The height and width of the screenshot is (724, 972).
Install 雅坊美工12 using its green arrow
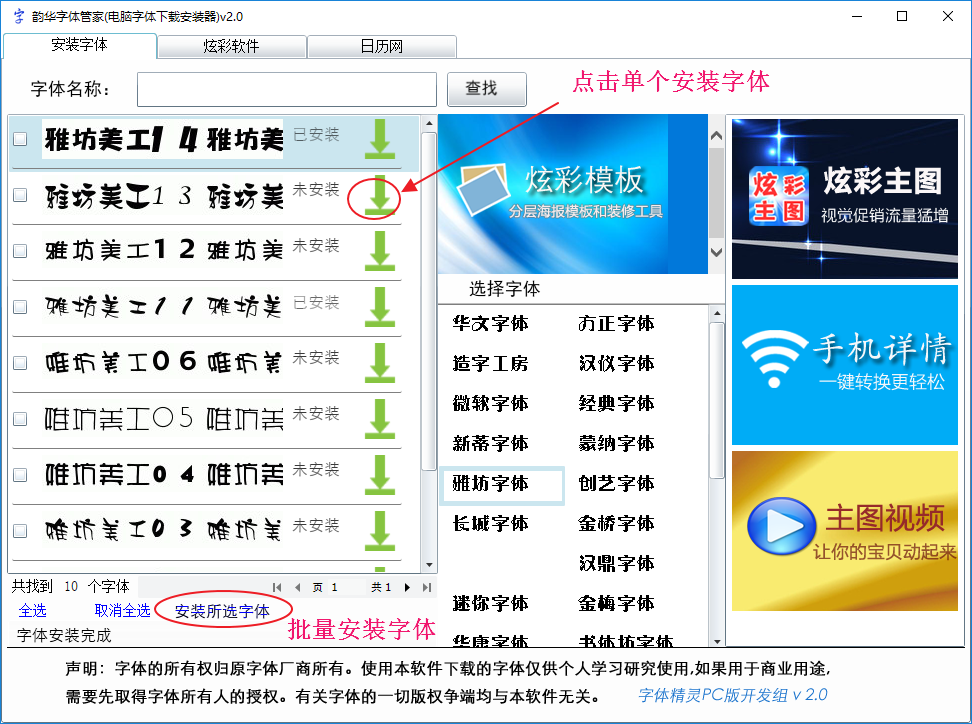pos(380,251)
